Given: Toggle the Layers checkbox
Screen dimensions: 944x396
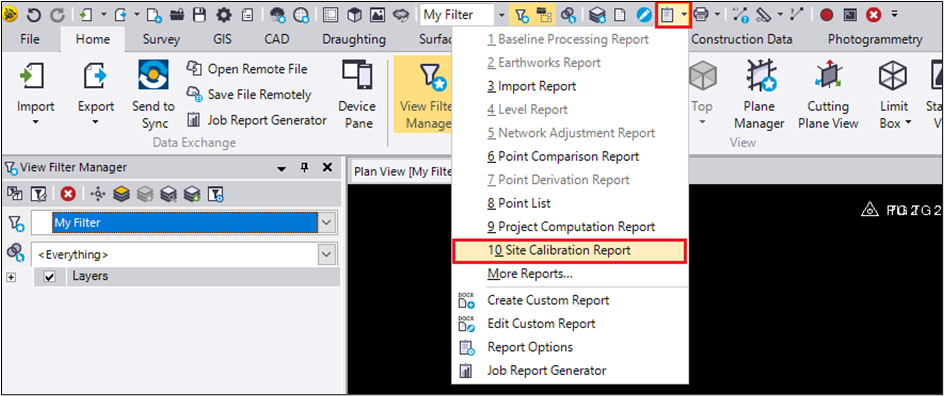Looking at the screenshot, I should coord(51,277).
